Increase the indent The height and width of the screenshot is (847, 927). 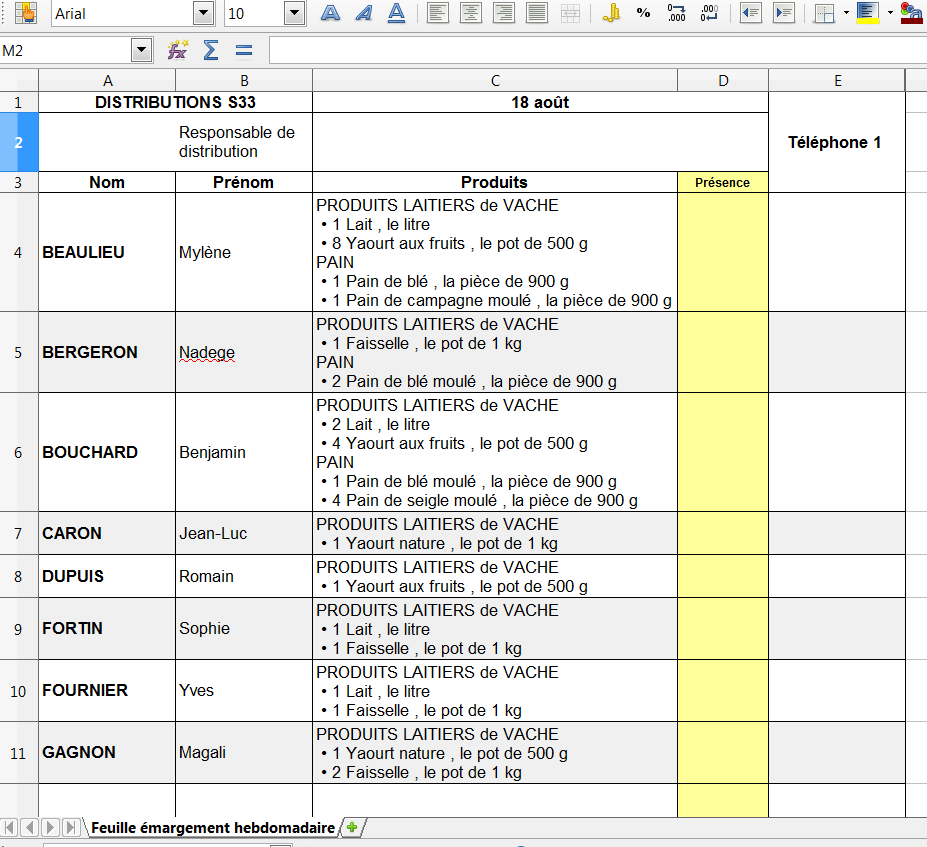click(x=784, y=13)
